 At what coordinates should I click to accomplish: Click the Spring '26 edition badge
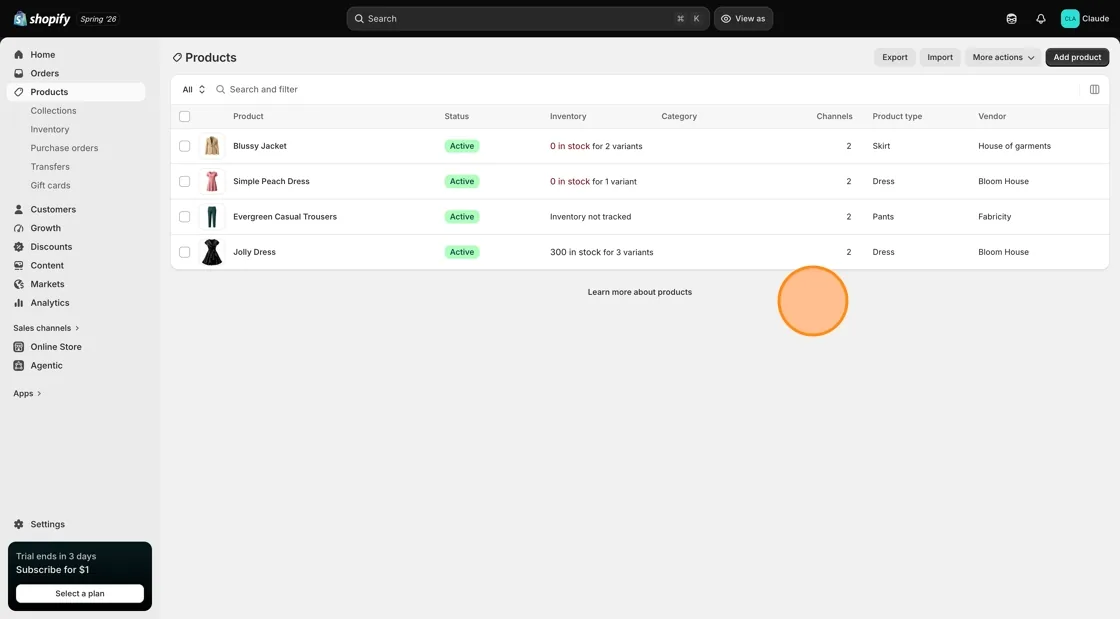99,19
